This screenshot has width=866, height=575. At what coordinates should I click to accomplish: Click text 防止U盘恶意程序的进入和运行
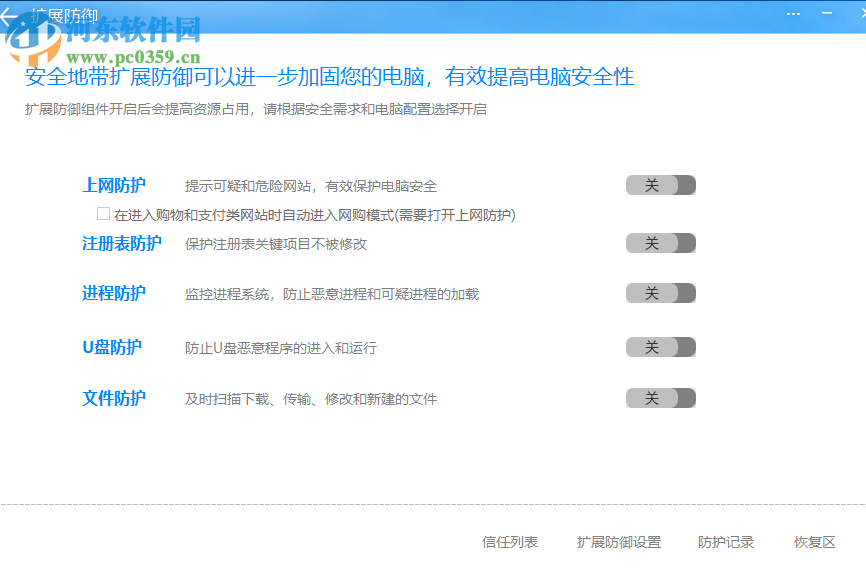click(281, 348)
